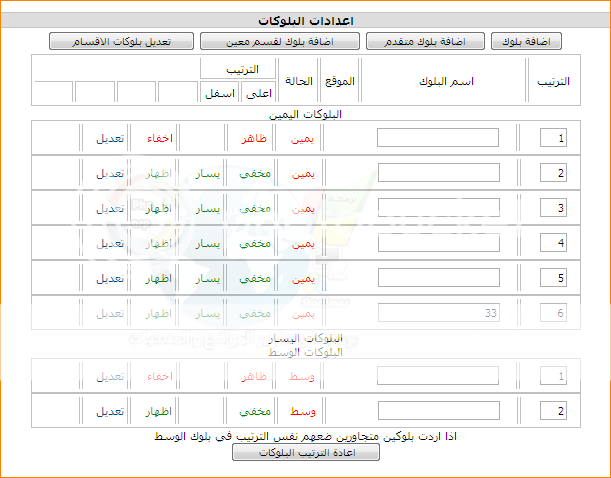This screenshot has width=611, height=478.
Task: Click يسار link in row 3
Action: [208, 210]
